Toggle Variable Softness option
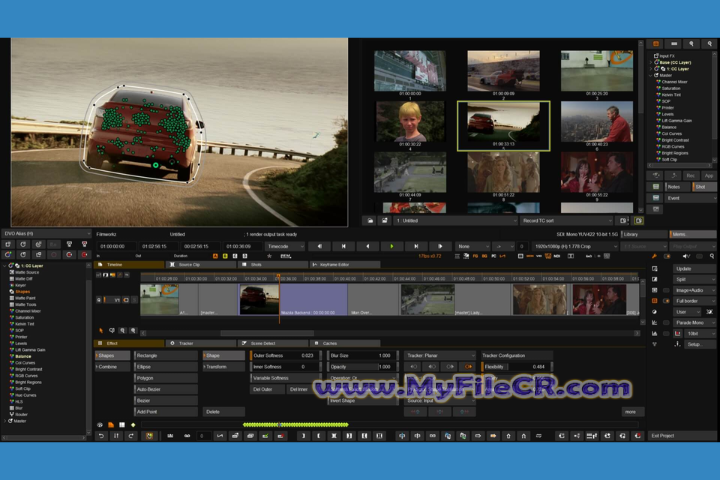The width and height of the screenshot is (720, 480). pyautogui.click(x=285, y=378)
